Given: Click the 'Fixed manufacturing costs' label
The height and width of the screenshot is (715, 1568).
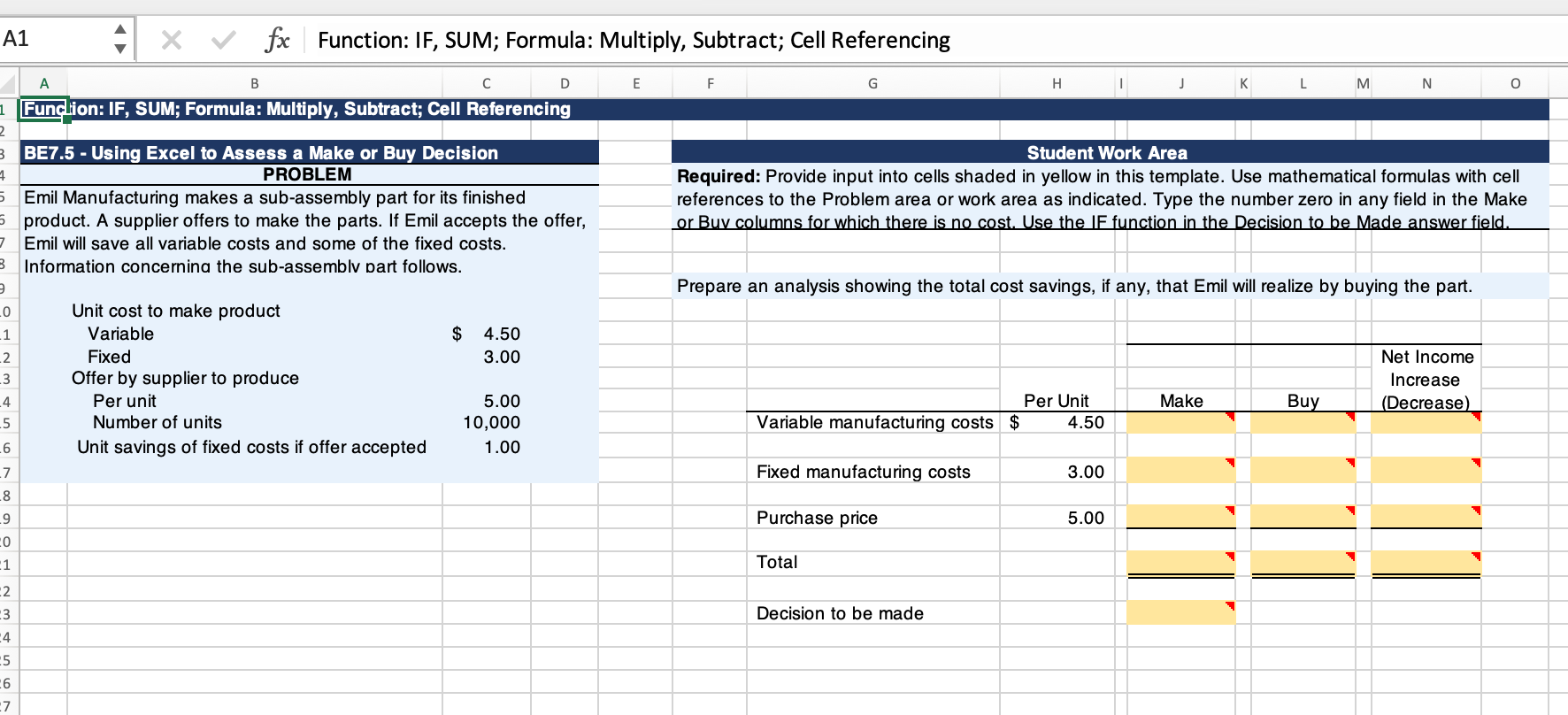Looking at the screenshot, I should pyautogui.click(x=863, y=472).
